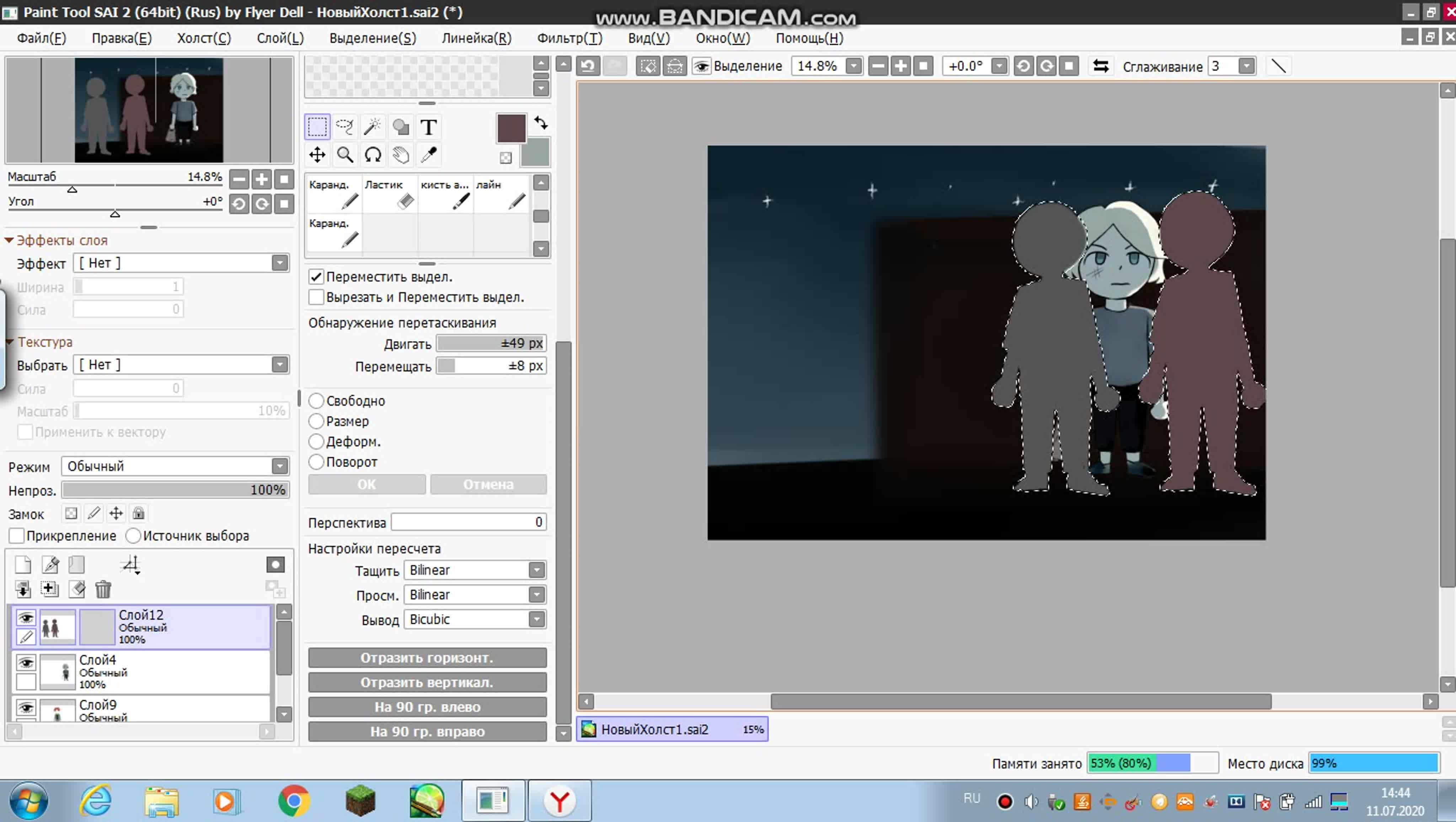
Task: Delete the selected layer with trash icon
Action: (103, 589)
